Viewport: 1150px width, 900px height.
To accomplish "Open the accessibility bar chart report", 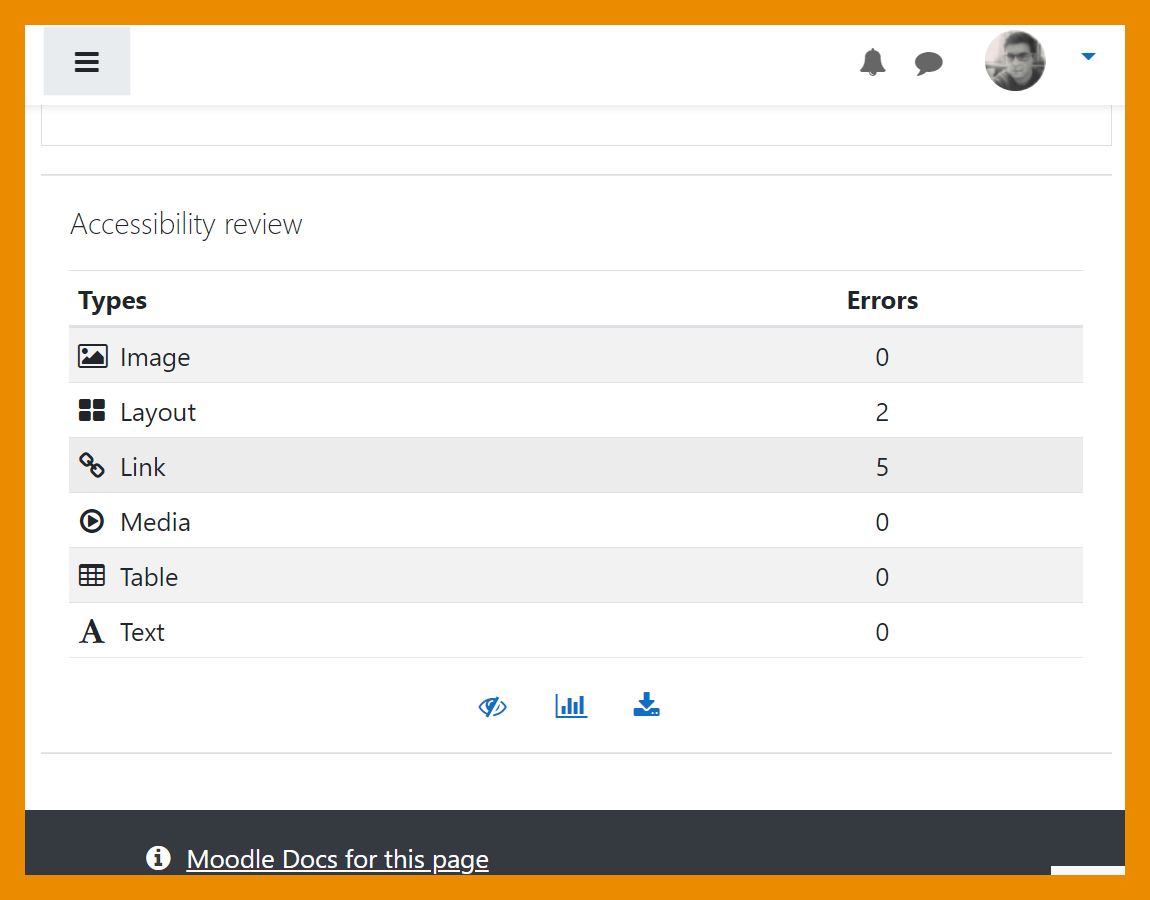I will click(x=571, y=706).
